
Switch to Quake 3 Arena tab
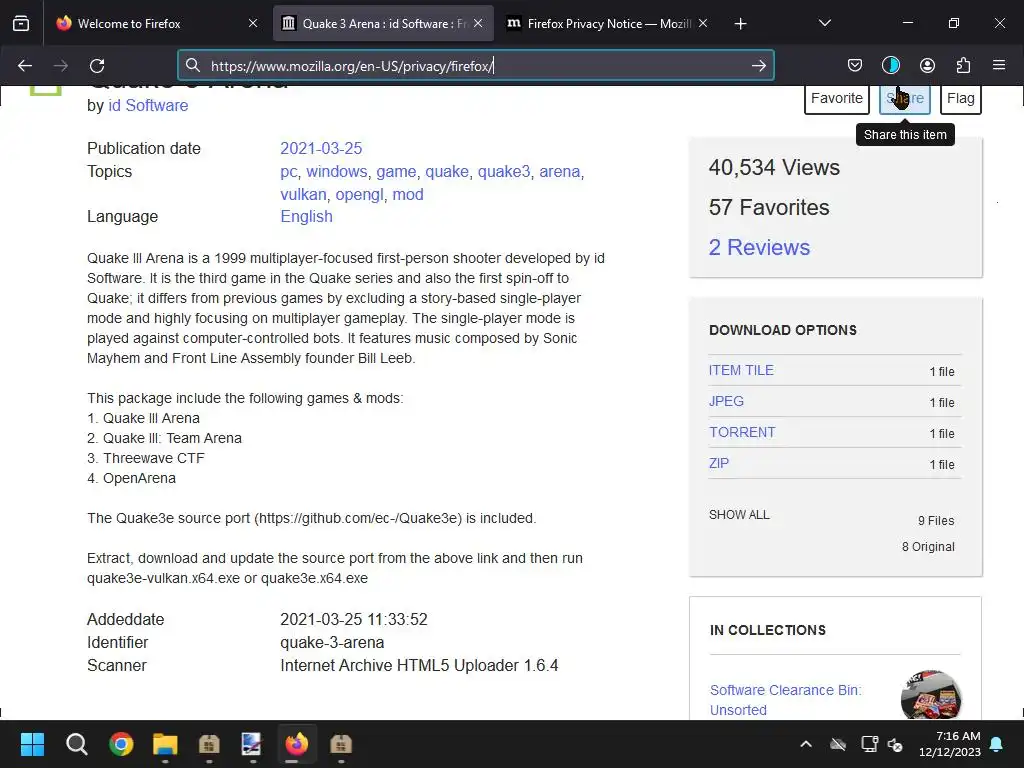(x=383, y=24)
